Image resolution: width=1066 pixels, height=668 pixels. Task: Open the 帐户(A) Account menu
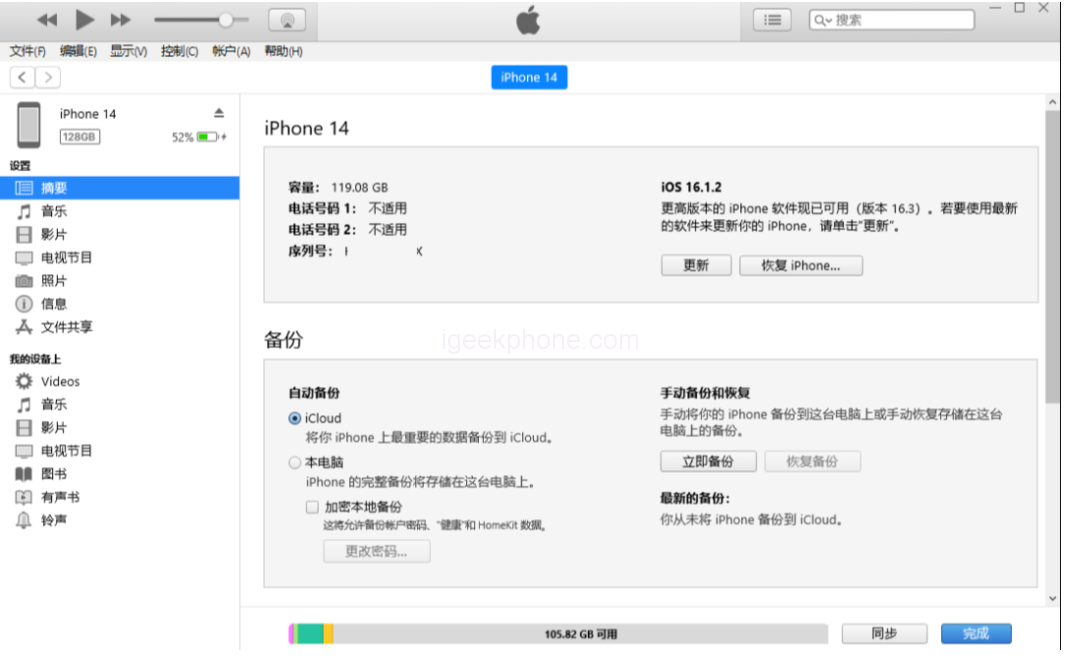tap(231, 51)
